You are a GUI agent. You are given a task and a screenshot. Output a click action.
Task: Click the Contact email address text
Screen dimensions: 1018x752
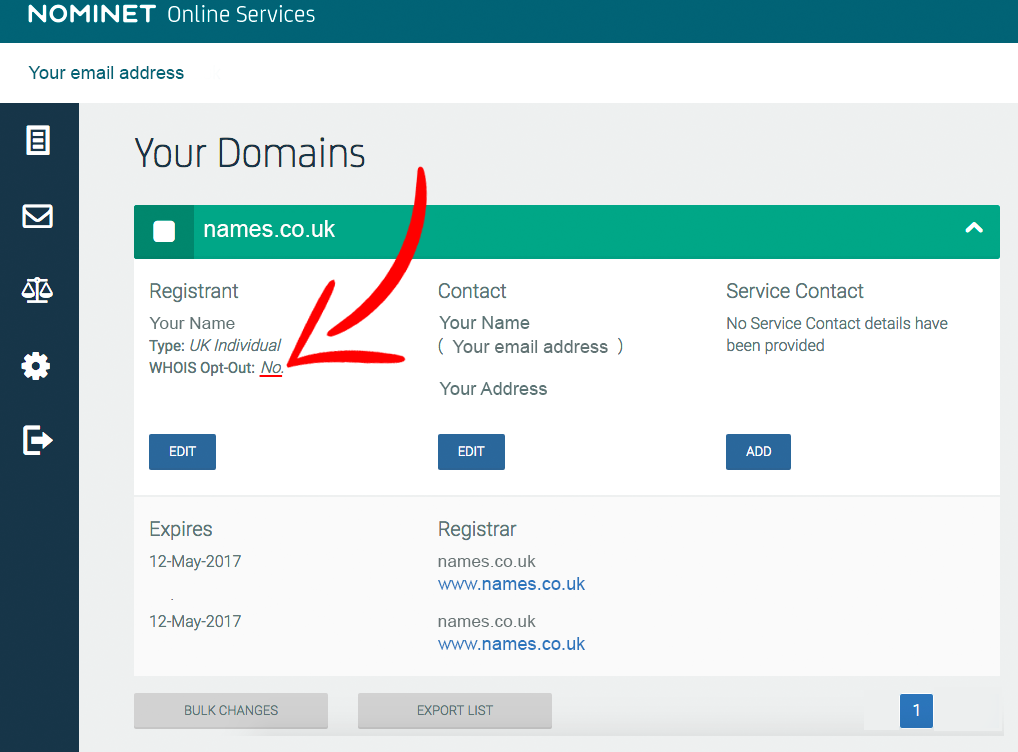tap(530, 347)
